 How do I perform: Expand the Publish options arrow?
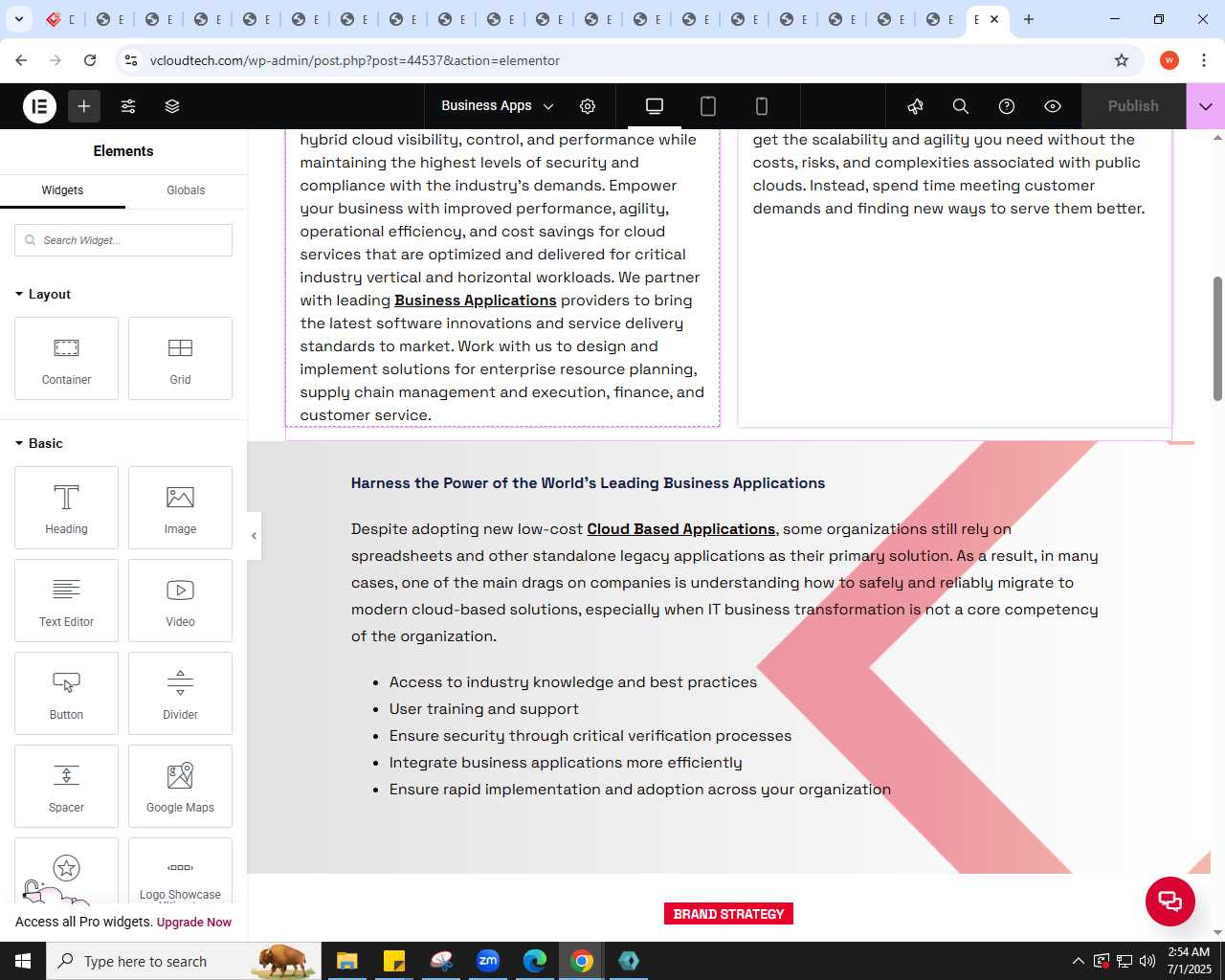(1206, 106)
